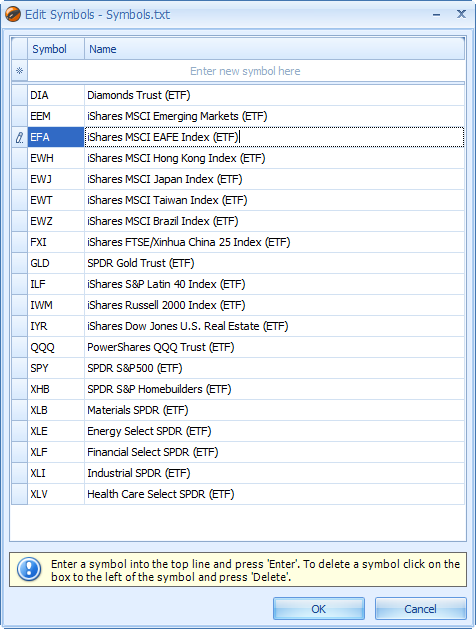476x629 pixels.
Task: Select the row box left of FXI
Action: tap(19, 242)
